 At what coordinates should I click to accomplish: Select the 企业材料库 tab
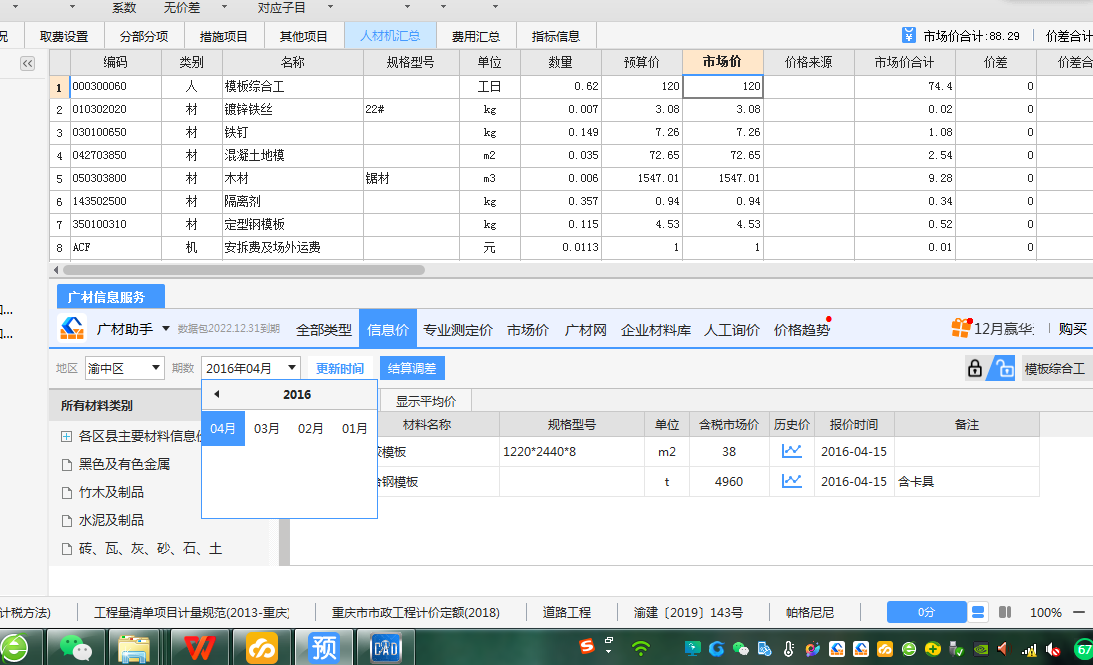[655, 330]
